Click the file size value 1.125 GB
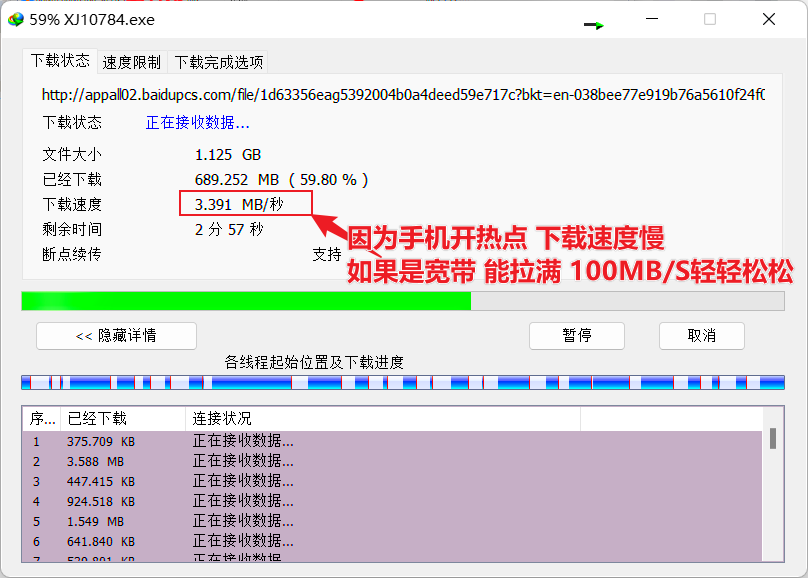The width and height of the screenshot is (808, 578). click(x=228, y=155)
